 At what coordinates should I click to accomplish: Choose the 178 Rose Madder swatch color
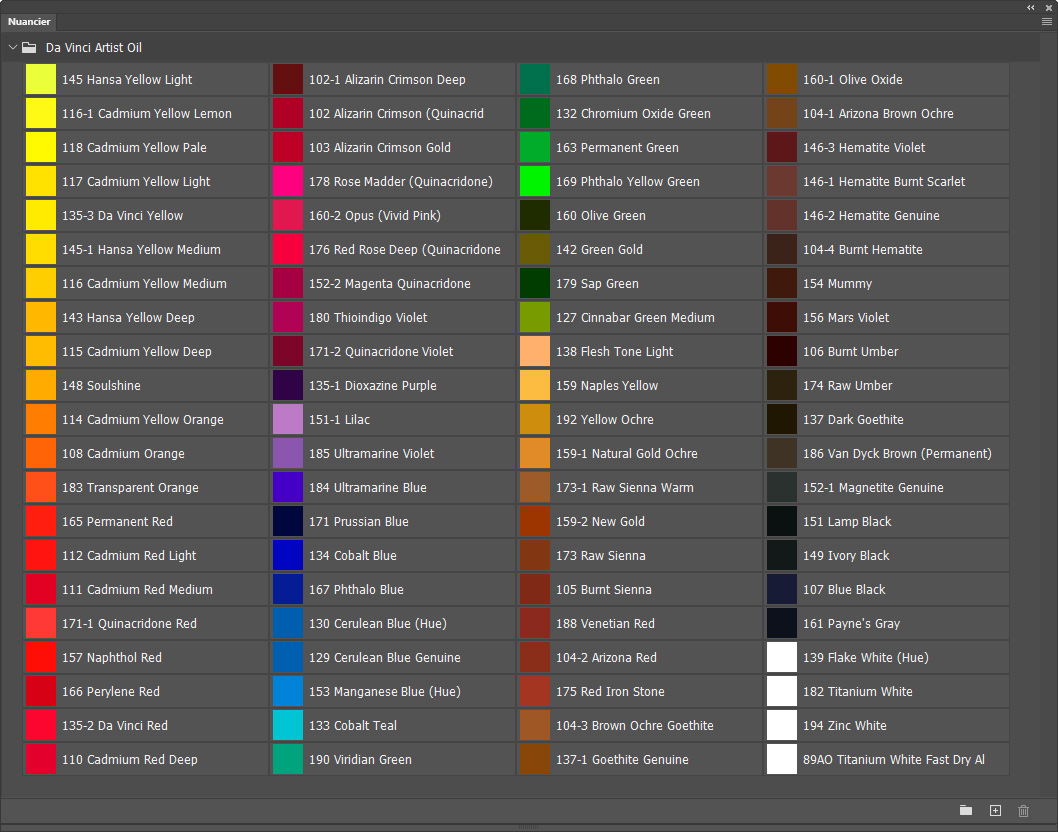288,182
